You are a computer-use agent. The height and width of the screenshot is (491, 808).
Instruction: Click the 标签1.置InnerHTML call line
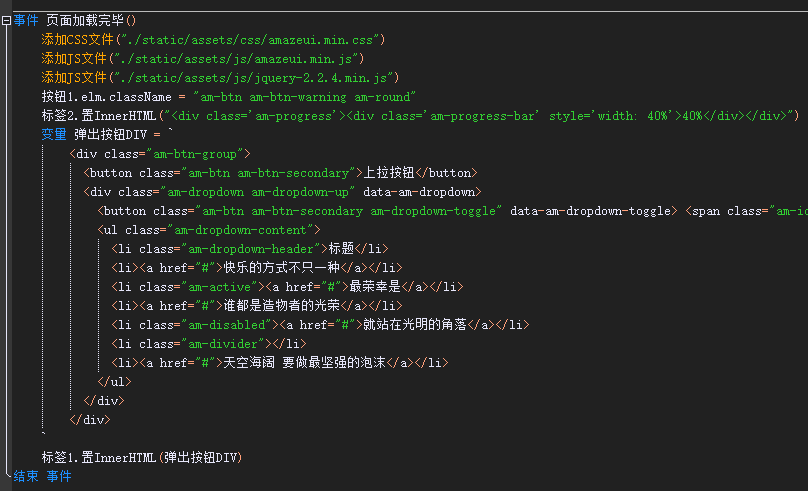(x=142, y=458)
